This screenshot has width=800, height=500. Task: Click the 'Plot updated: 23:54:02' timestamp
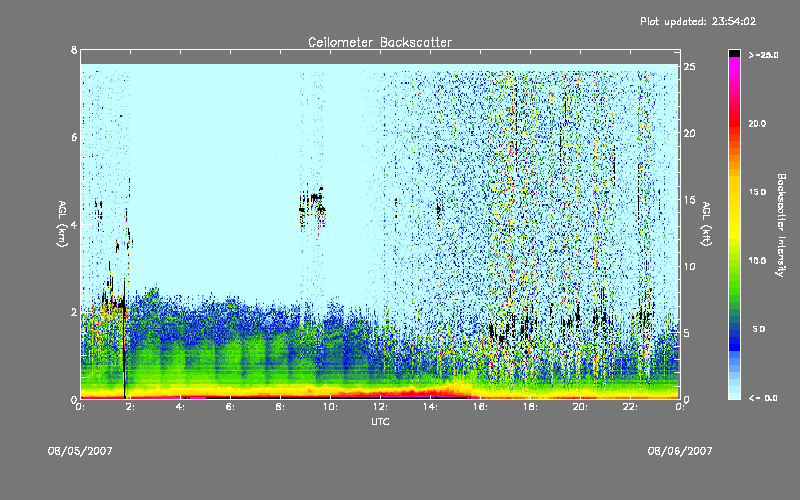tap(698, 21)
